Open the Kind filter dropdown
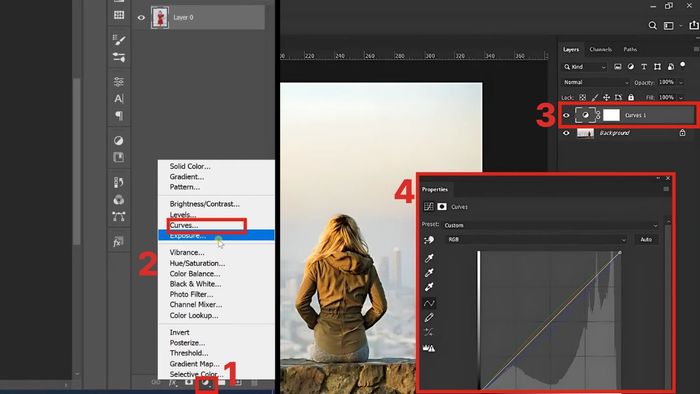 click(584, 67)
